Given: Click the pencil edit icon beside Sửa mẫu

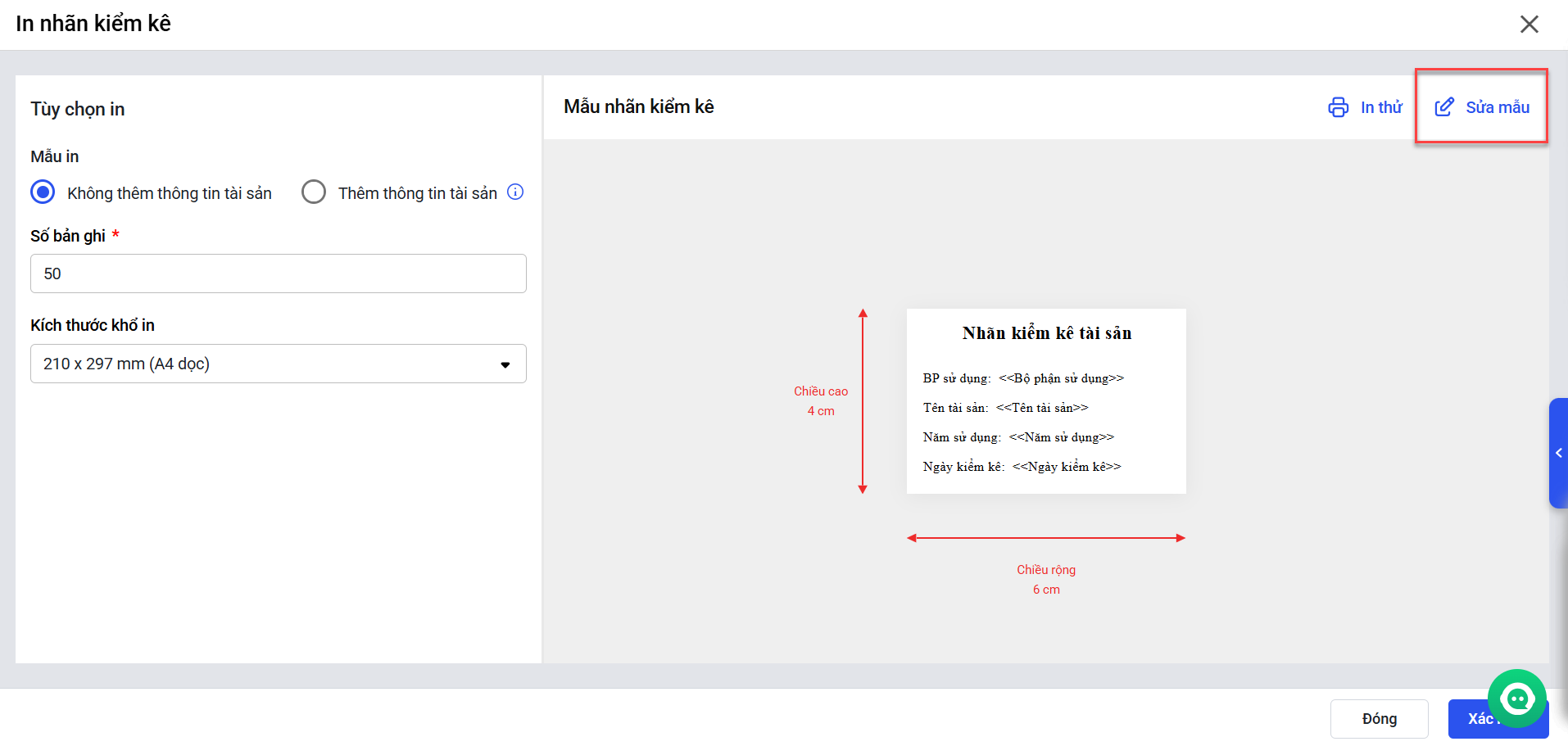Looking at the screenshot, I should tap(1444, 107).
